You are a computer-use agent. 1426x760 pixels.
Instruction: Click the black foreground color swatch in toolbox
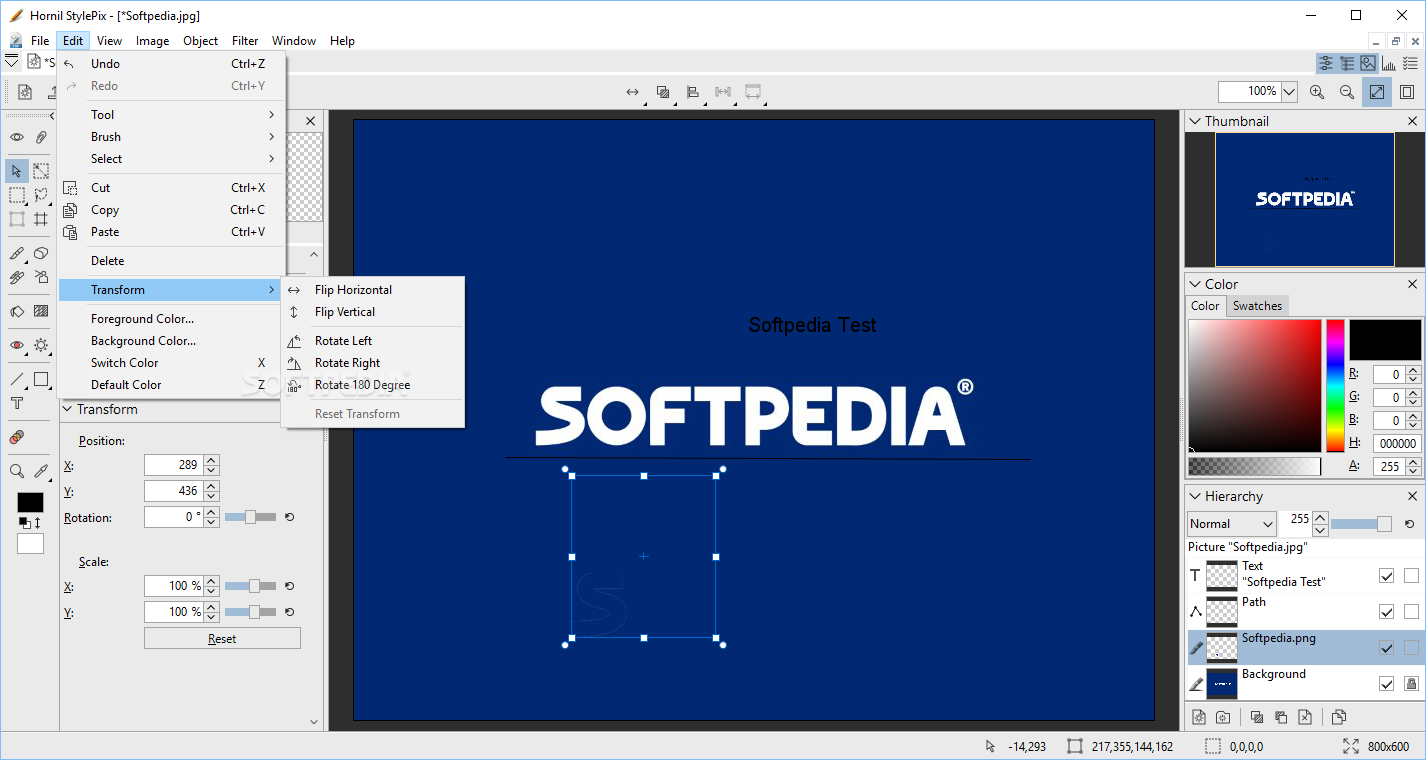(x=30, y=503)
